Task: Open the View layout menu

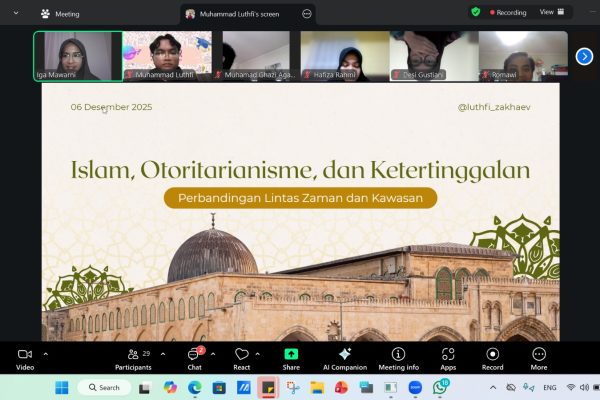Action: tap(551, 12)
